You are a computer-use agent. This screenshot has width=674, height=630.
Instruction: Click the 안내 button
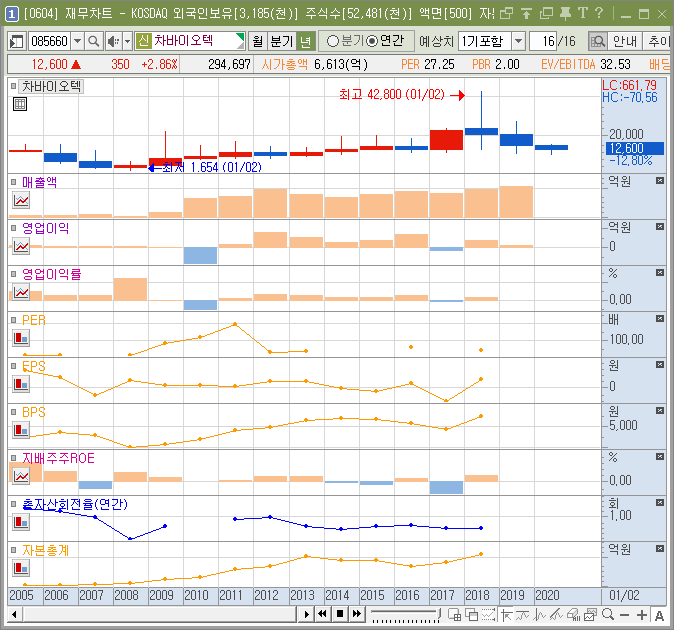coord(625,41)
